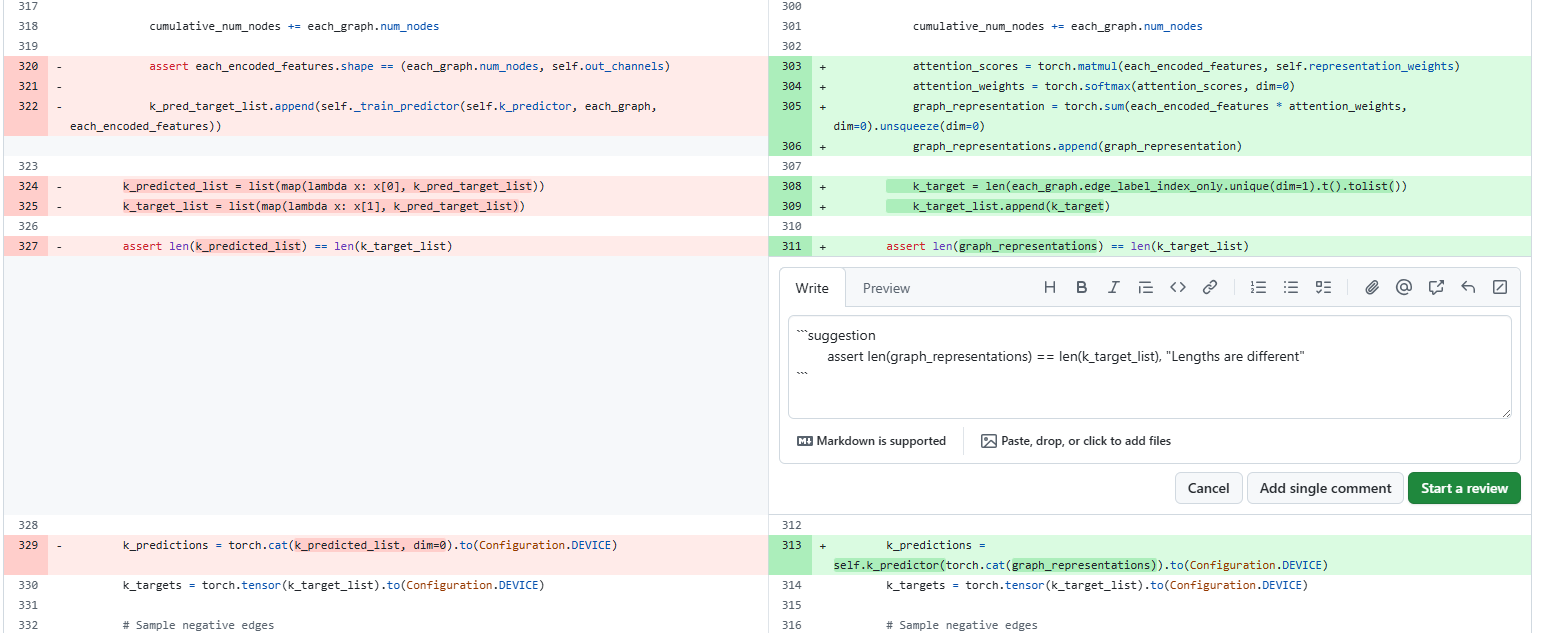Add a hyperlink in the comment
The height and width of the screenshot is (633, 1553).
pyautogui.click(x=1210, y=287)
